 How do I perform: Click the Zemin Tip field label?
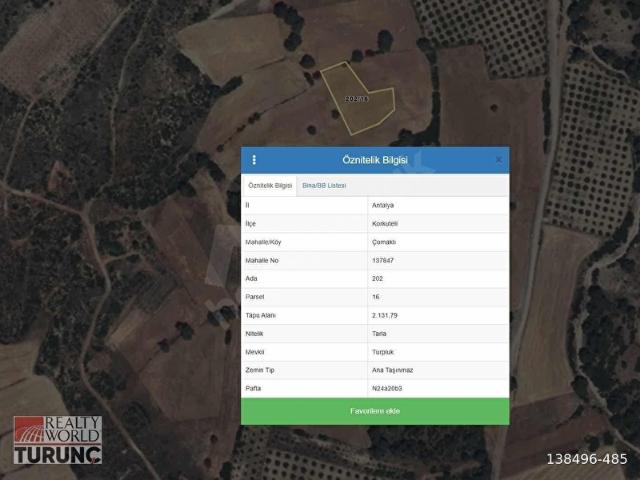260,370
